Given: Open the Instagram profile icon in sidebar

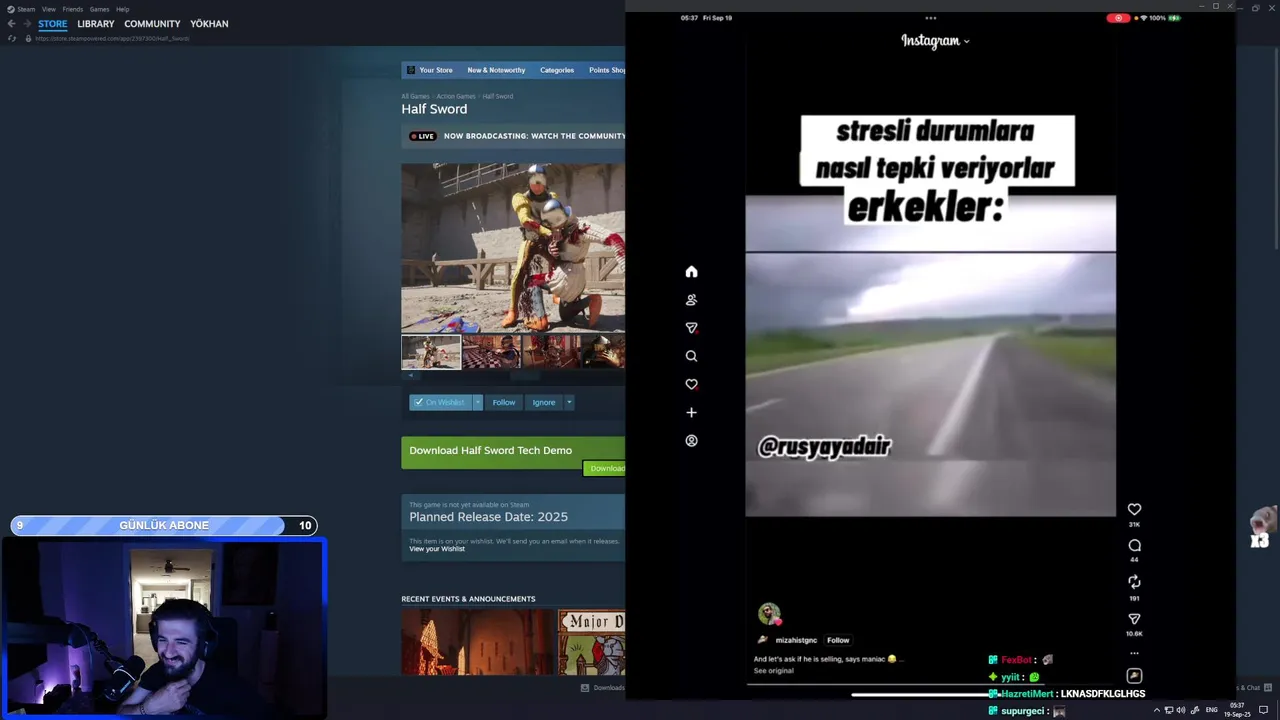Looking at the screenshot, I should (x=691, y=440).
